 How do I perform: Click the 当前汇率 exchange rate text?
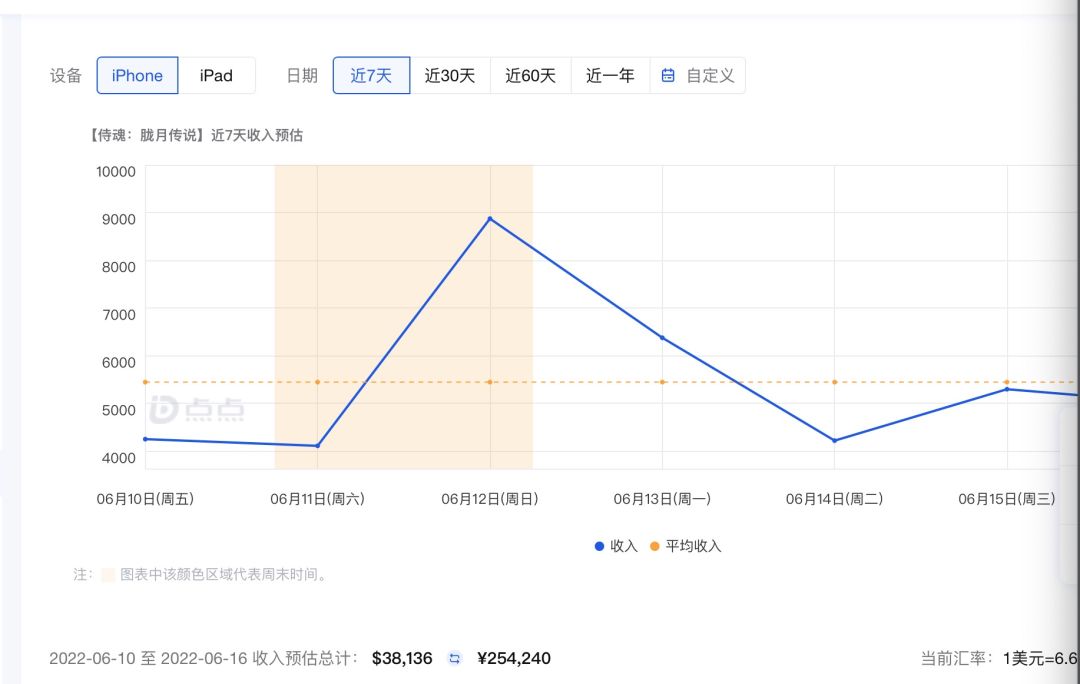(x=1000, y=659)
